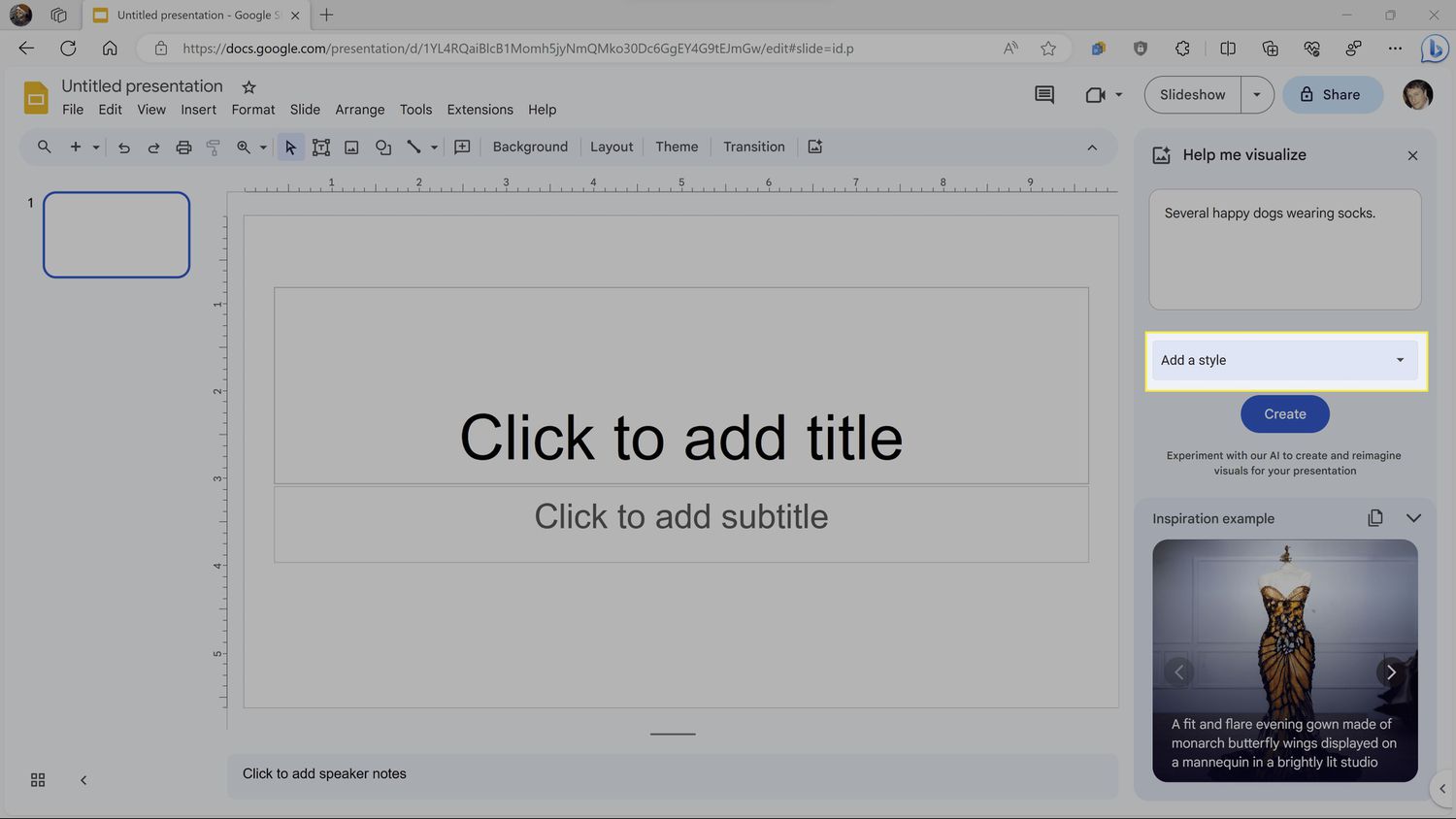The width and height of the screenshot is (1456, 819).
Task: Click the Add comment toolbar icon
Action: (462, 147)
